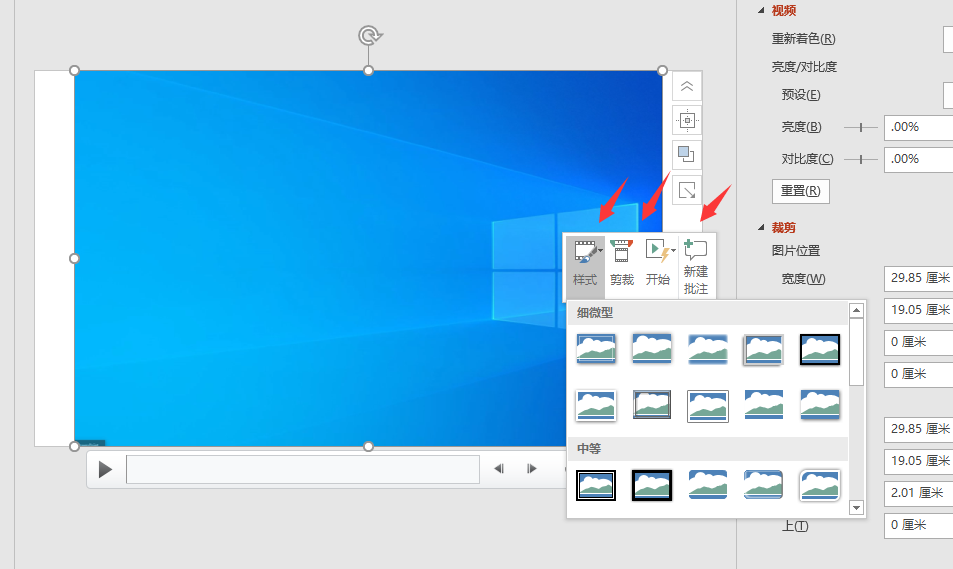Viewport: 953px width, 569px height.
Task: Click the 对比度(C) percentage input field
Action: click(x=918, y=159)
